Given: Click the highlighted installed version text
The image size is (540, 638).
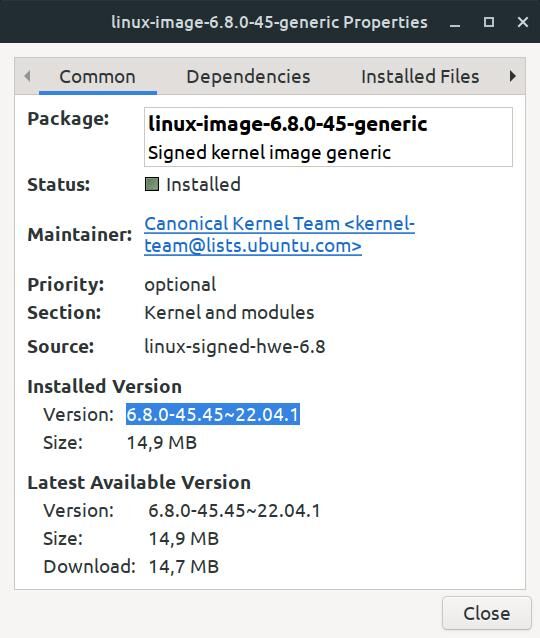Looking at the screenshot, I should pyautogui.click(x=213, y=414).
